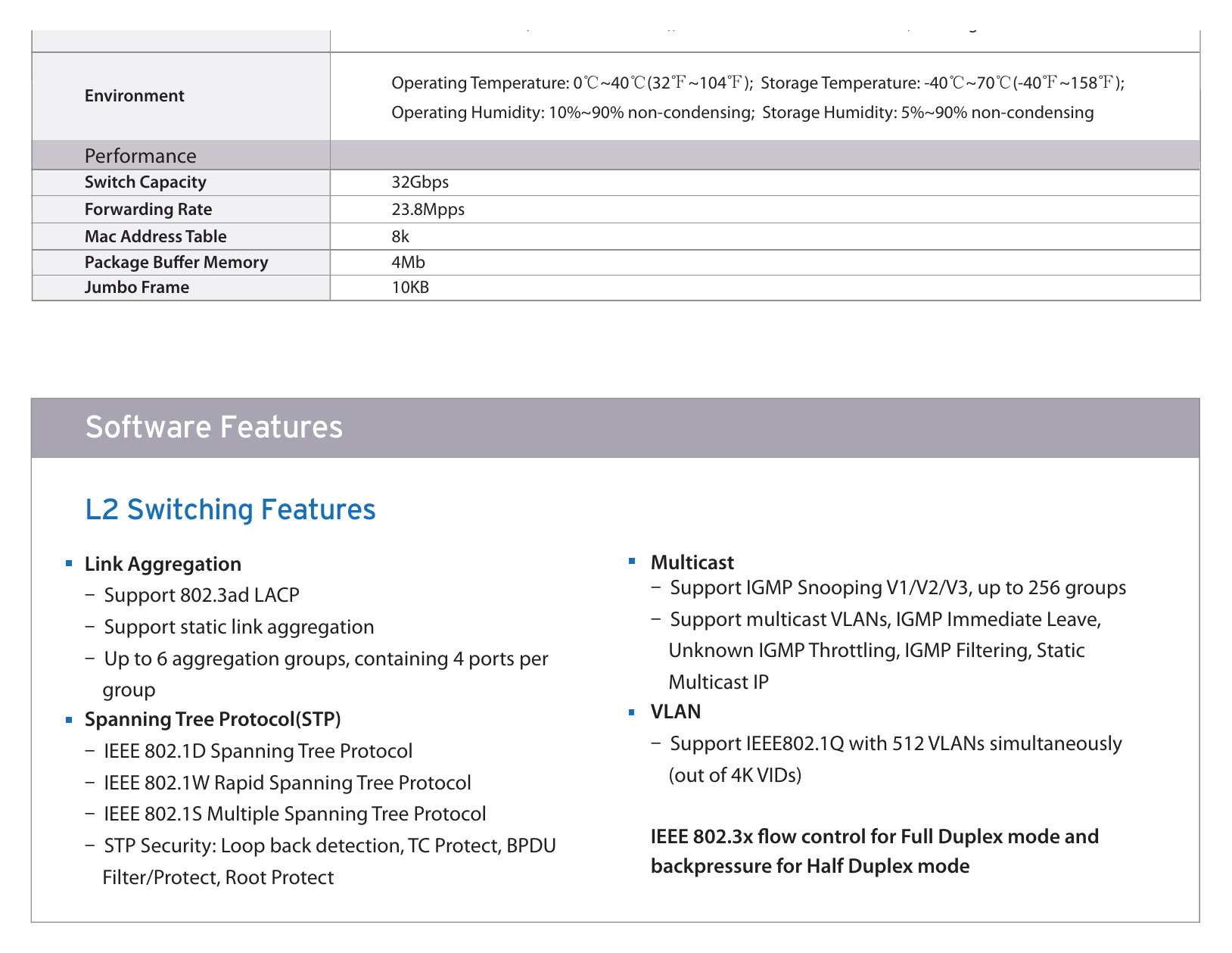The height and width of the screenshot is (953, 1232).
Task: Click the Environment row label
Action: click(x=135, y=96)
